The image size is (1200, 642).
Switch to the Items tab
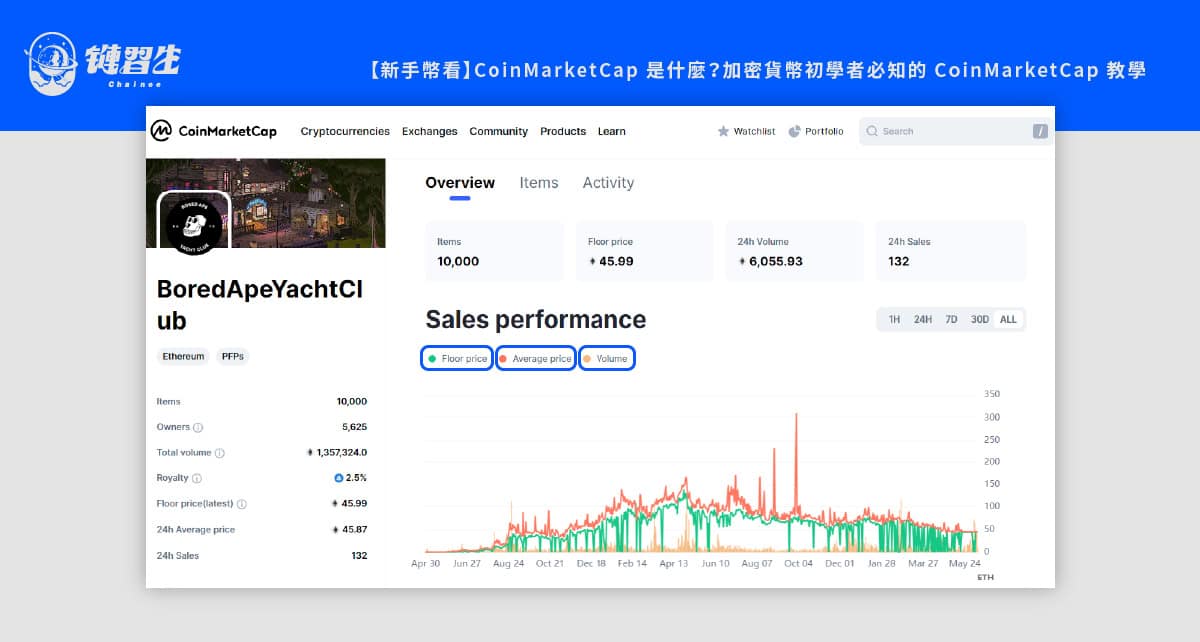[539, 183]
